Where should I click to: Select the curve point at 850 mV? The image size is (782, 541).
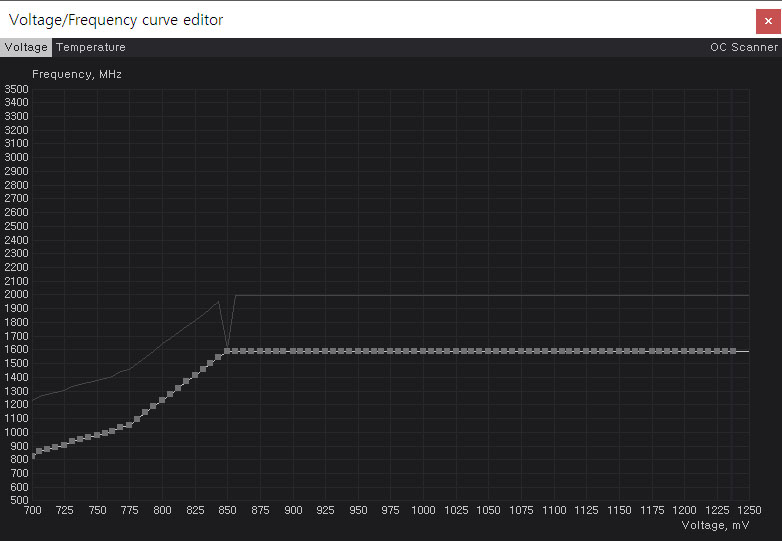[x=227, y=351]
